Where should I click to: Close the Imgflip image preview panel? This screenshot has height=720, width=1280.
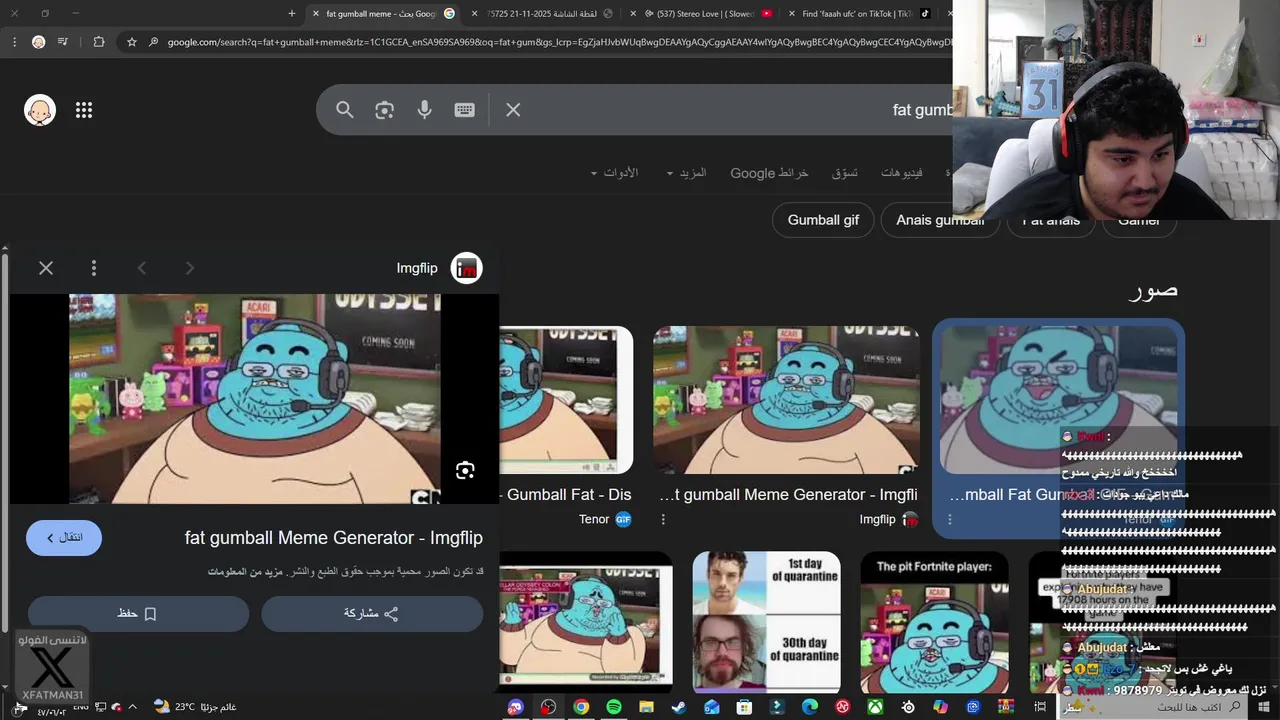tap(46, 268)
